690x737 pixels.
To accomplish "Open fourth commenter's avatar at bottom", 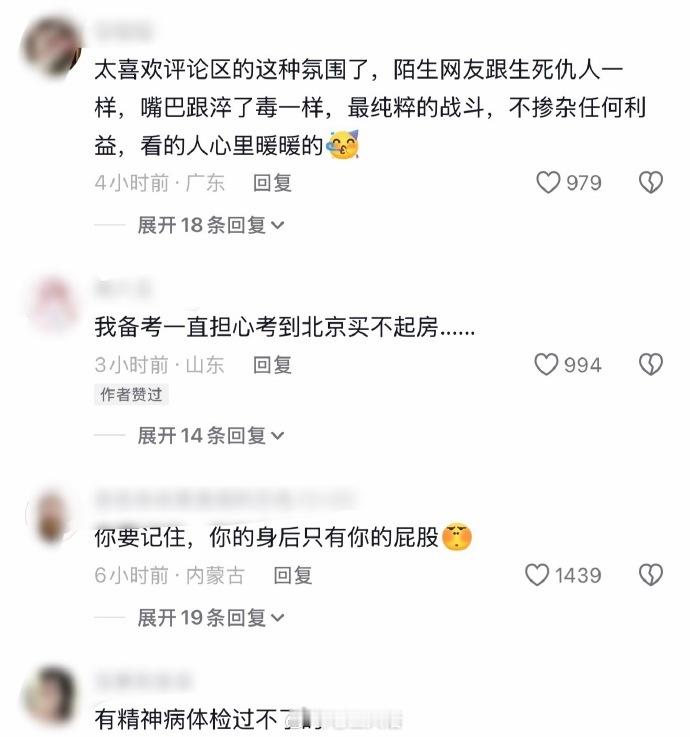I will coord(51,696).
